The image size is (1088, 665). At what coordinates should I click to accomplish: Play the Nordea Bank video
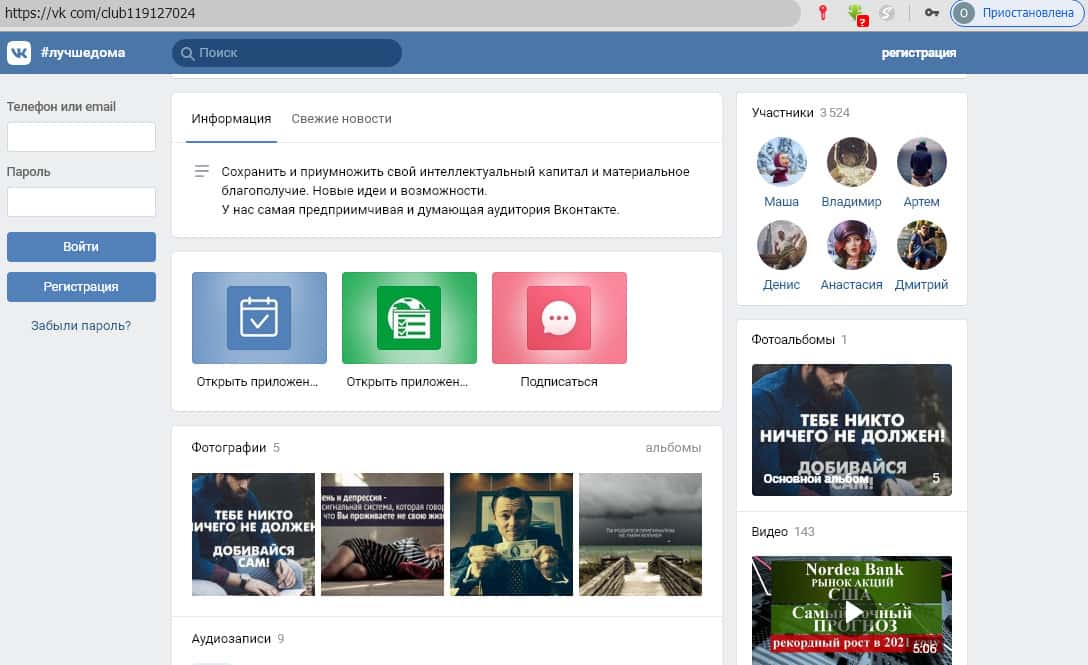(852, 610)
